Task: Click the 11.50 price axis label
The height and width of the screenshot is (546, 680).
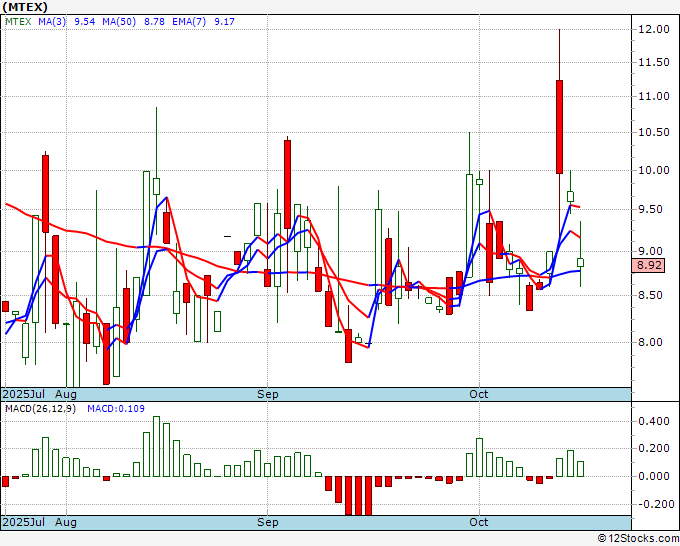Action: [654, 62]
